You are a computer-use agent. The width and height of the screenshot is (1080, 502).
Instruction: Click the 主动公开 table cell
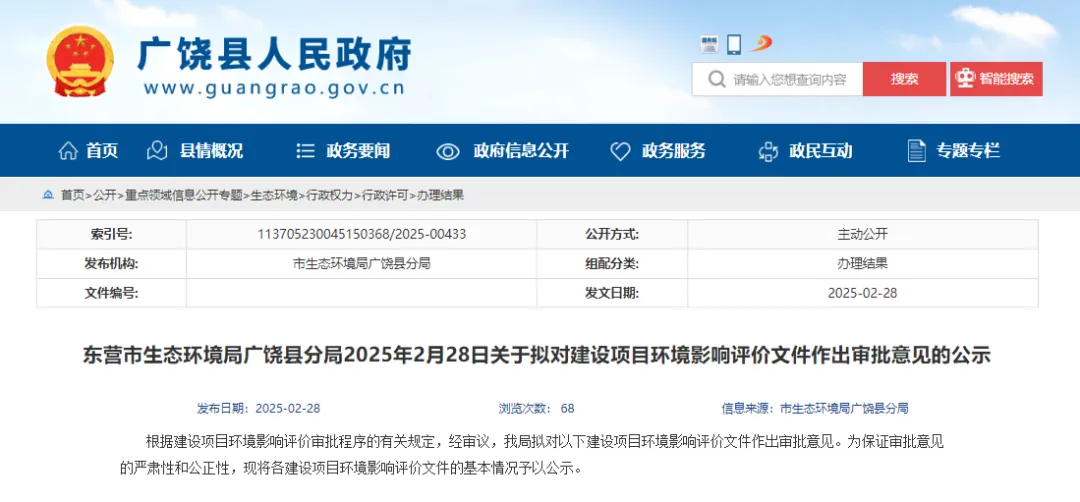(x=863, y=234)
